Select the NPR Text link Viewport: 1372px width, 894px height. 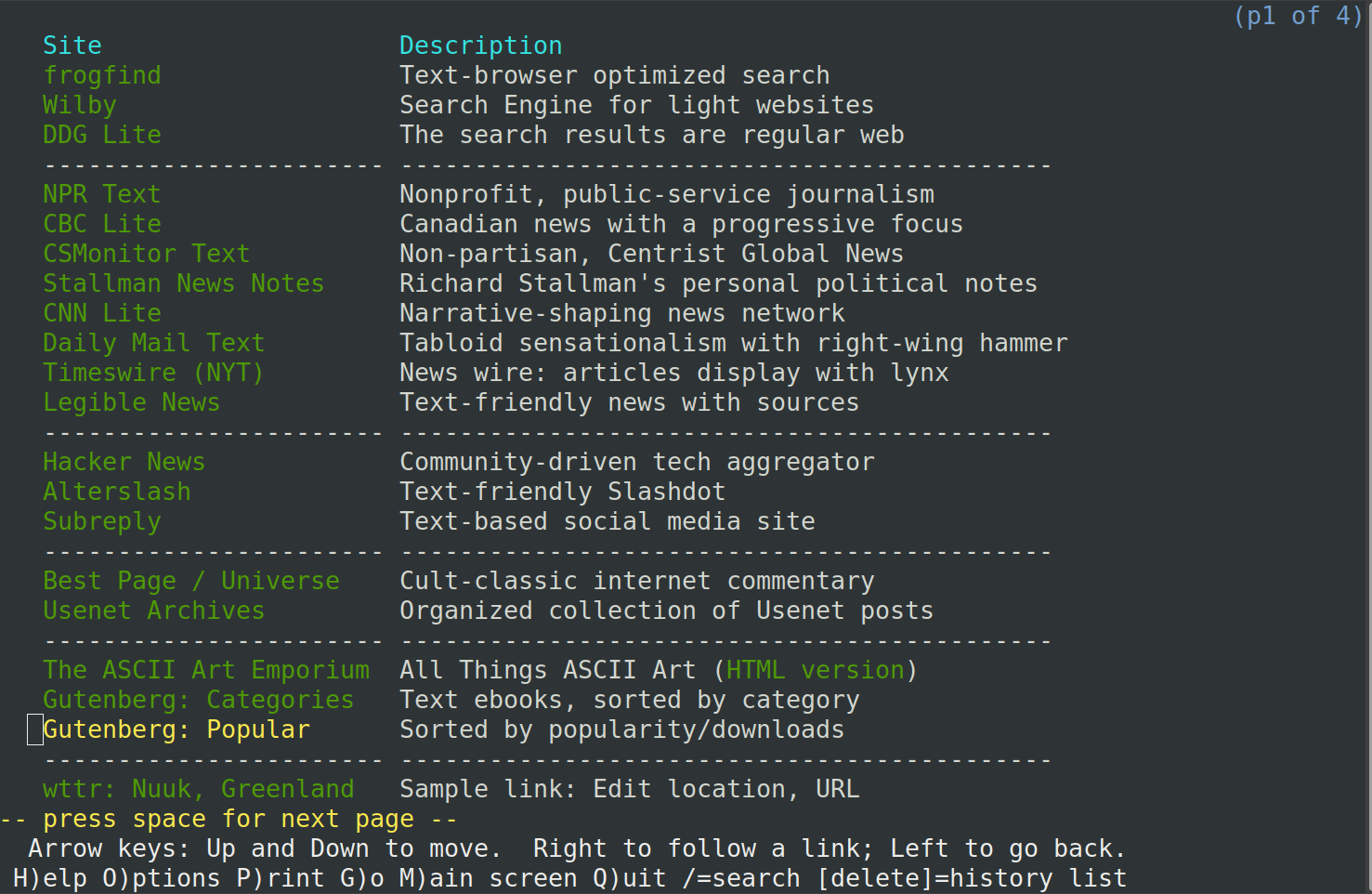[x=101, y=194]
